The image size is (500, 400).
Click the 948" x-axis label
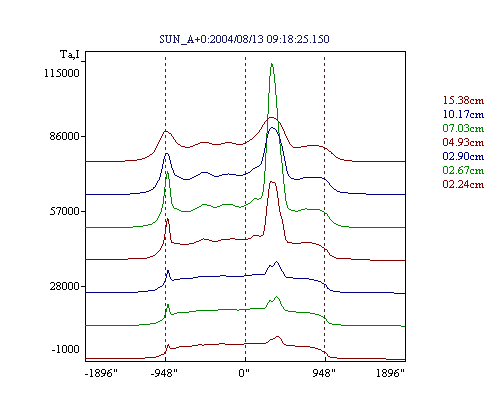point(324,373)
